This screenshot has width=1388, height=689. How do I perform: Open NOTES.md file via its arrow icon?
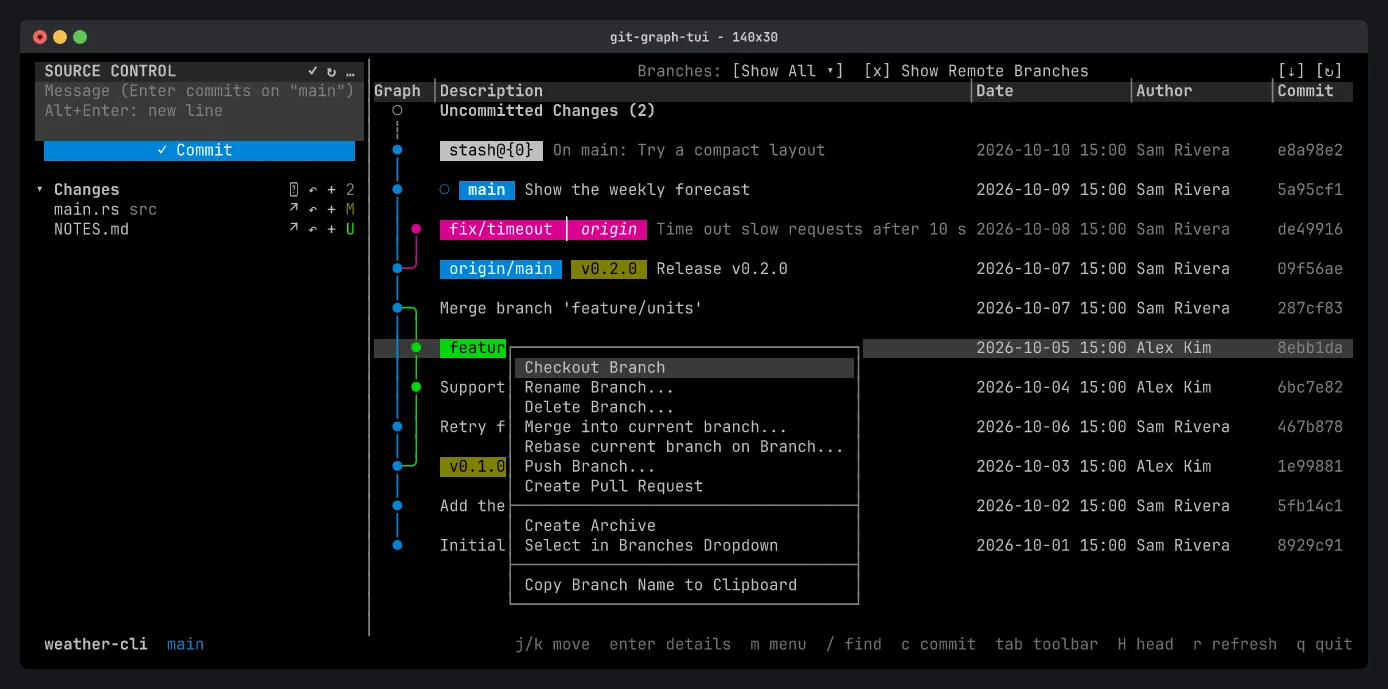click(293, 229)
